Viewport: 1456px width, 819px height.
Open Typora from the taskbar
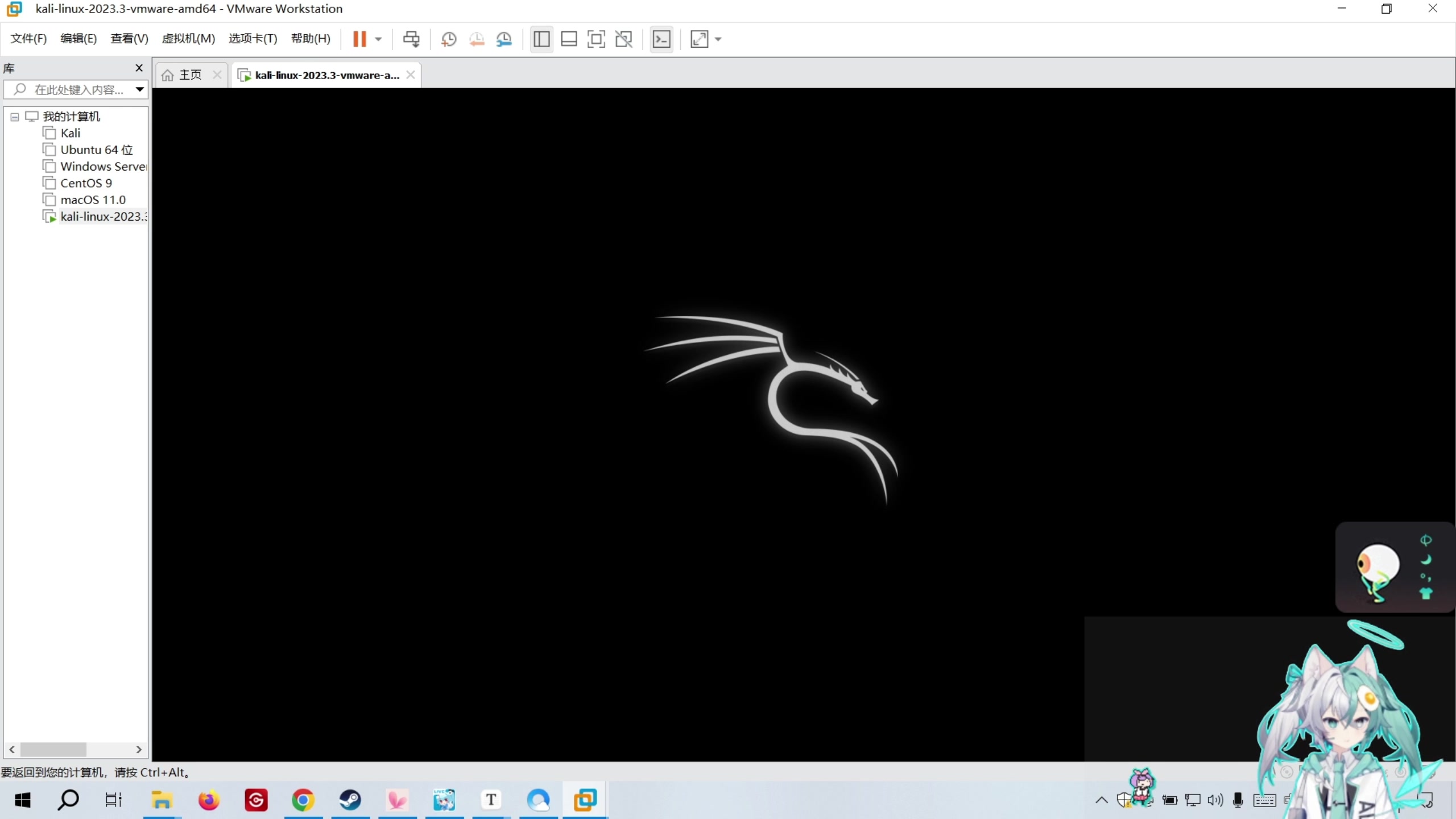pos(491,800)
